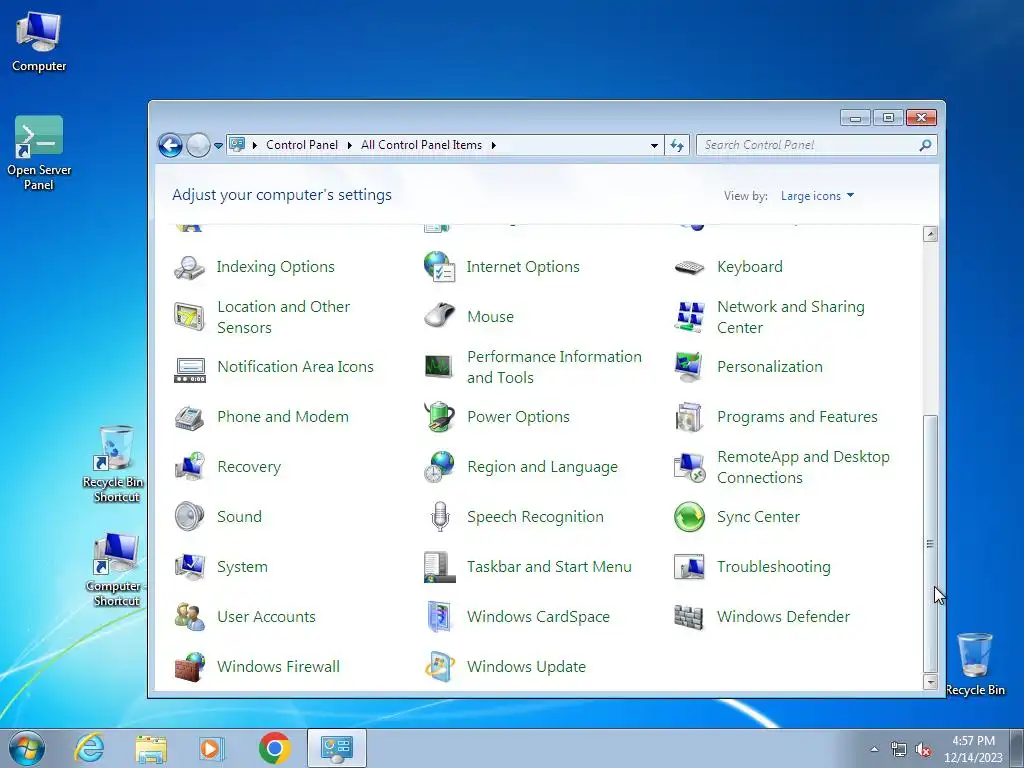Select the Recycle Bin desktop icon

point(975,664)
